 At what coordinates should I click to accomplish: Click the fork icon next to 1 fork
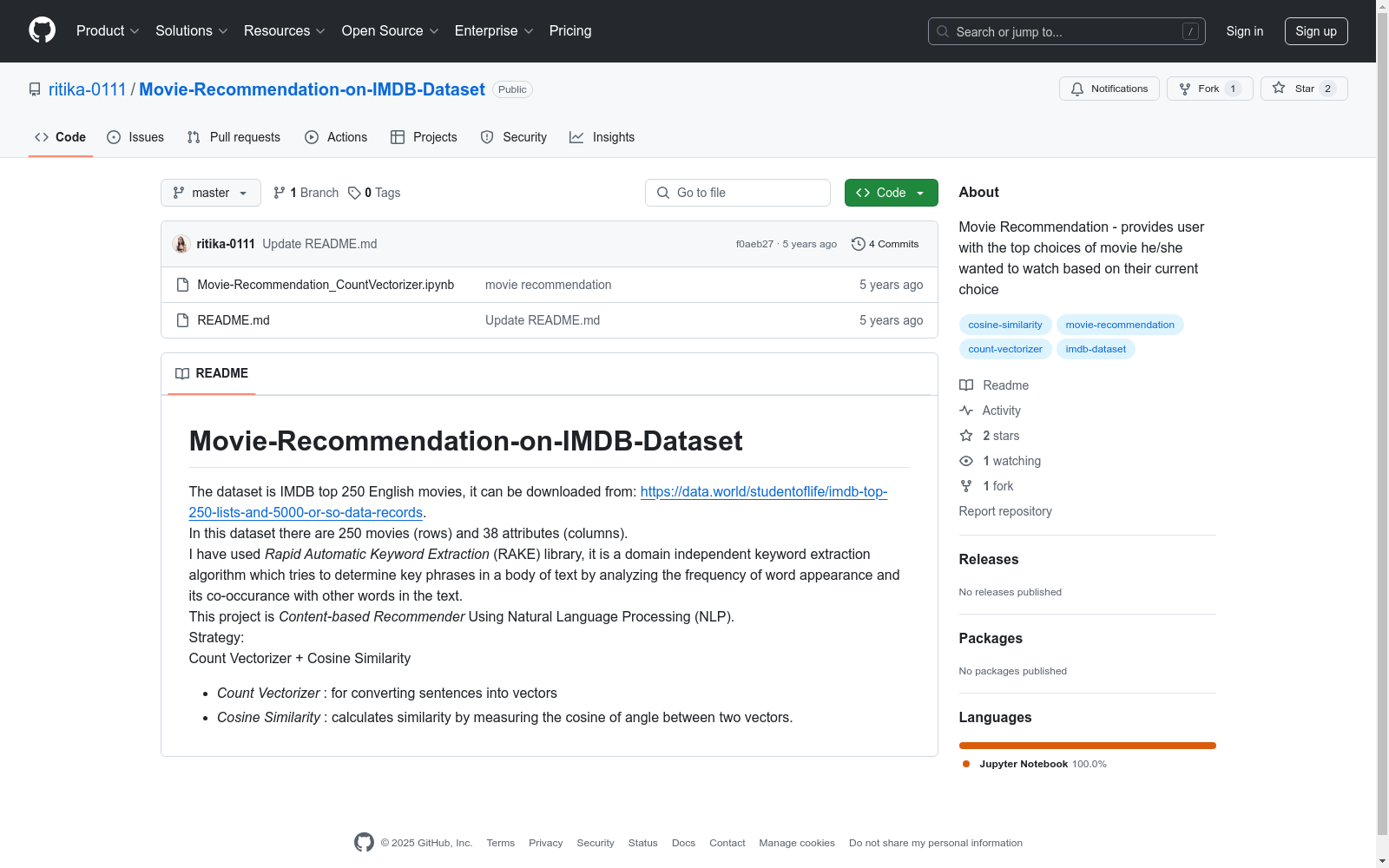(x=966, y=486)
